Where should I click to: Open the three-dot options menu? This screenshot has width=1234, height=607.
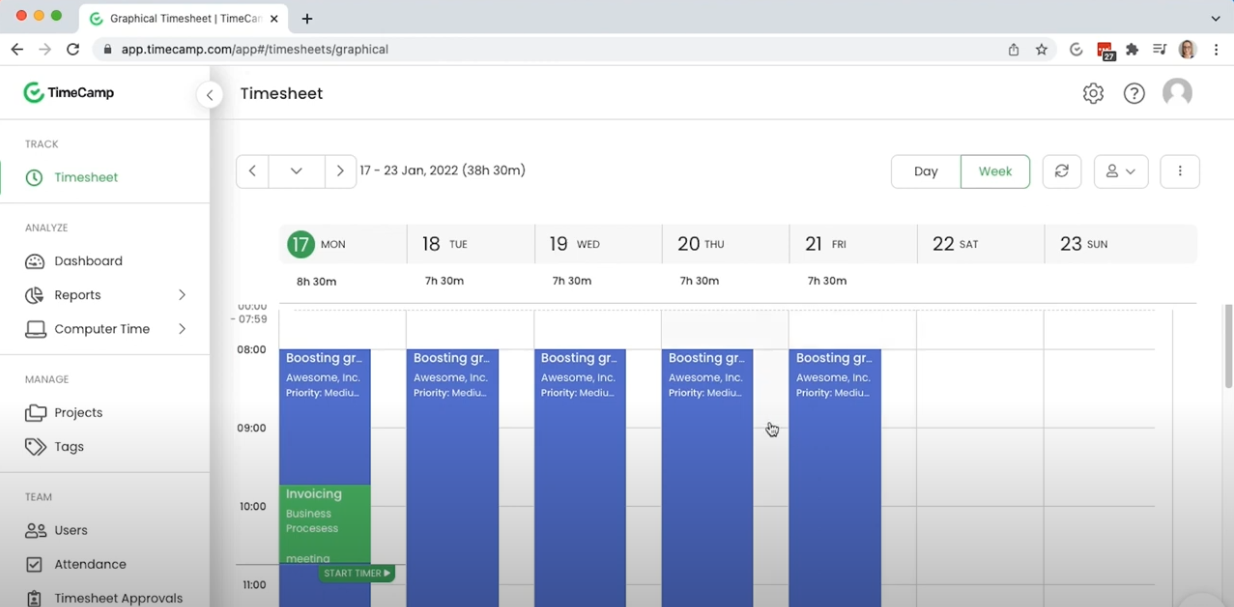click(1180, 171)
